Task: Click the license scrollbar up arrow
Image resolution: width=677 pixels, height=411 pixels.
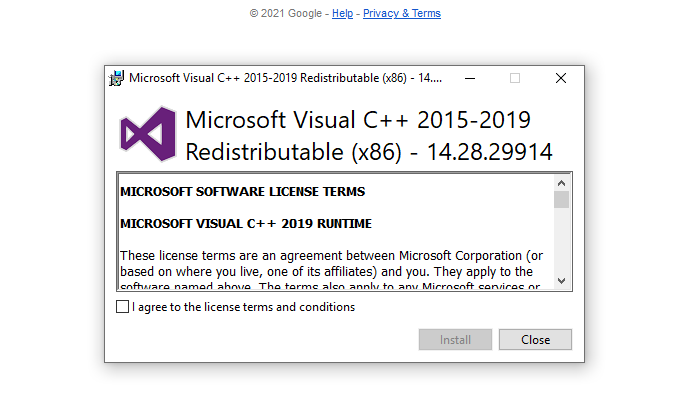Action: (x=561, y=183)
